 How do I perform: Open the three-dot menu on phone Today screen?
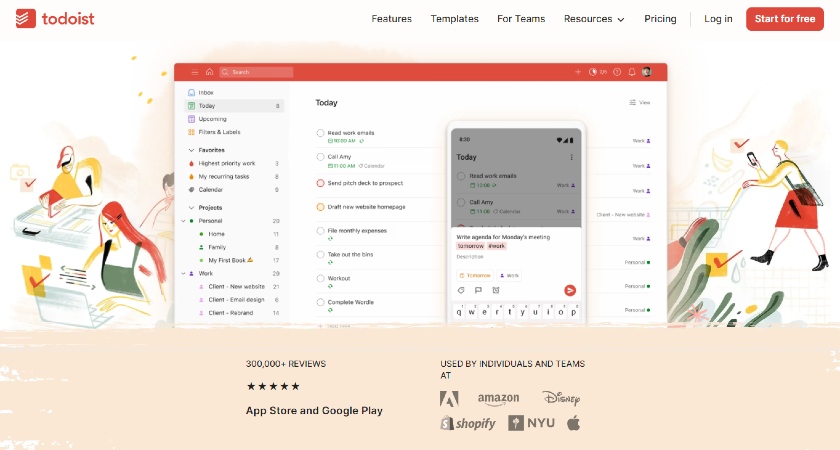pos(572,157)
